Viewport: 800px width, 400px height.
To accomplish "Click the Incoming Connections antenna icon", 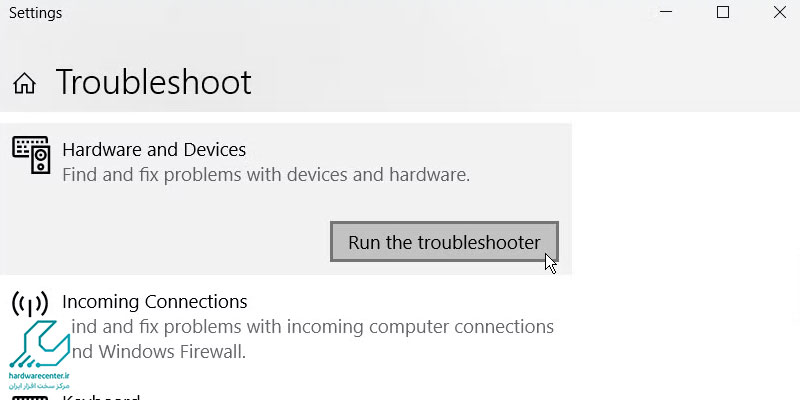I will (31, 304).
